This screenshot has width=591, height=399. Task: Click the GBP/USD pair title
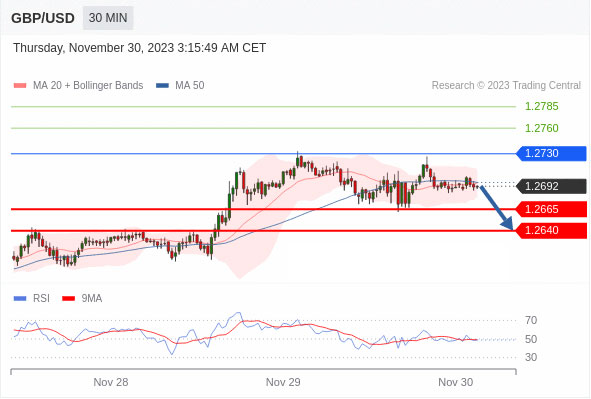(43, 18)
